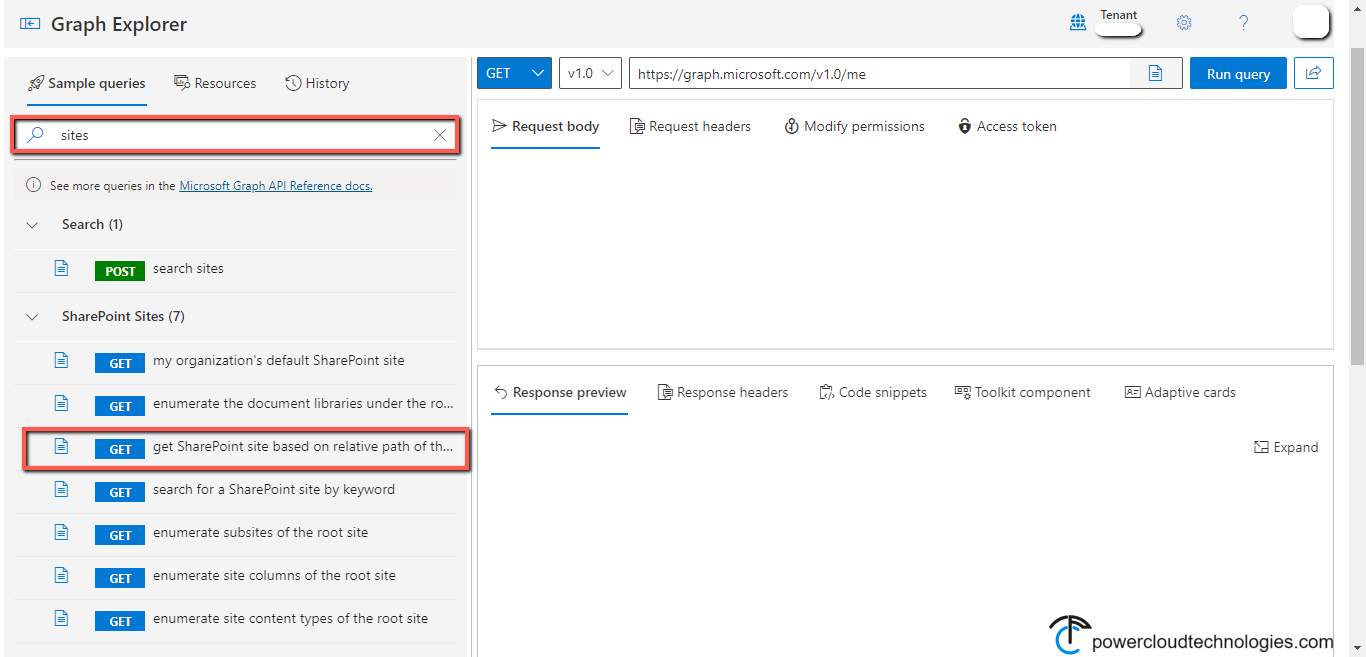Viewport: 1366px width, 657px height.
Task: Switch to Sample queries tab
Action: [86, 83]
